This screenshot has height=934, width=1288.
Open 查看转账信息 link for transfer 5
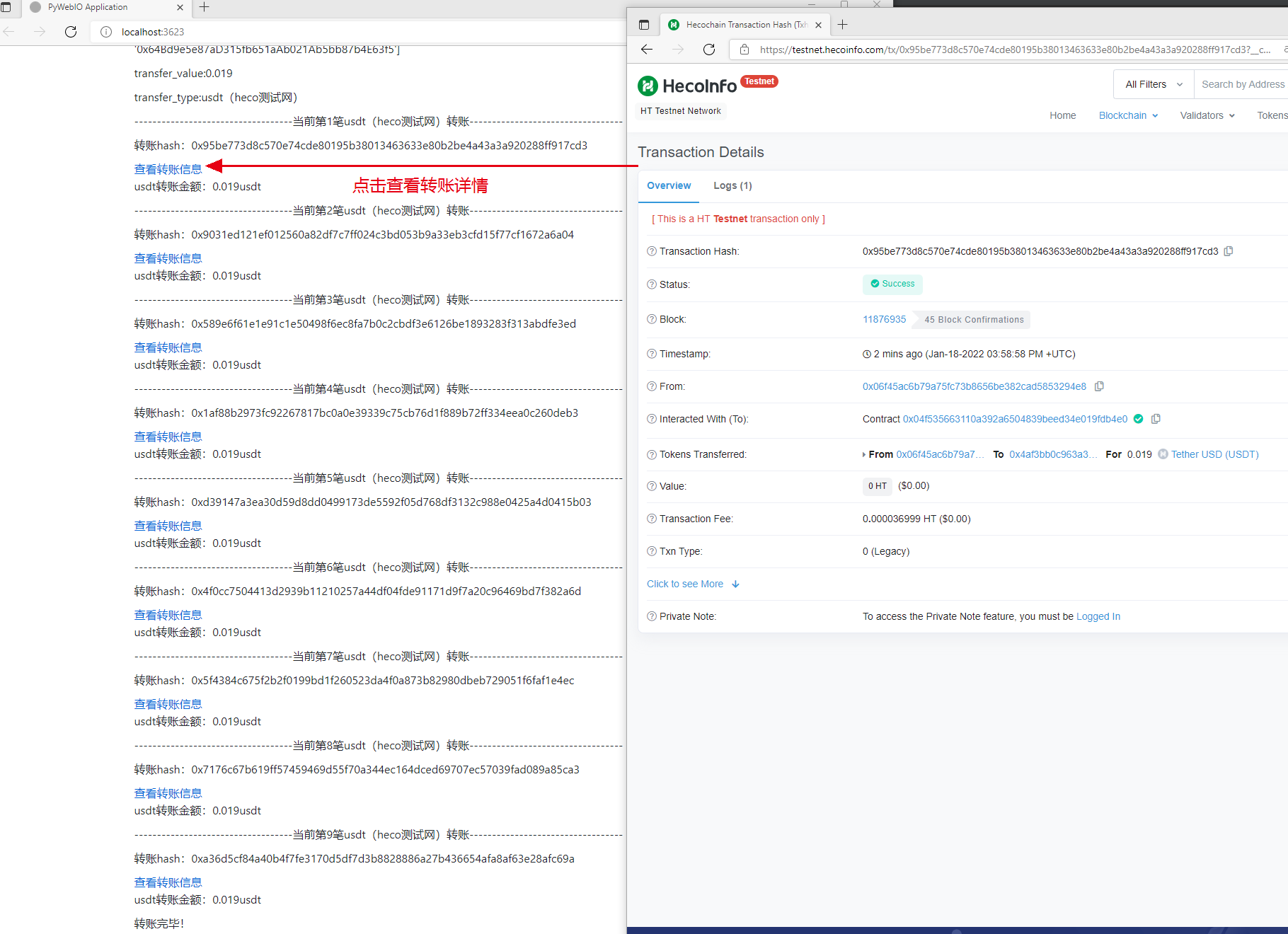168,526
